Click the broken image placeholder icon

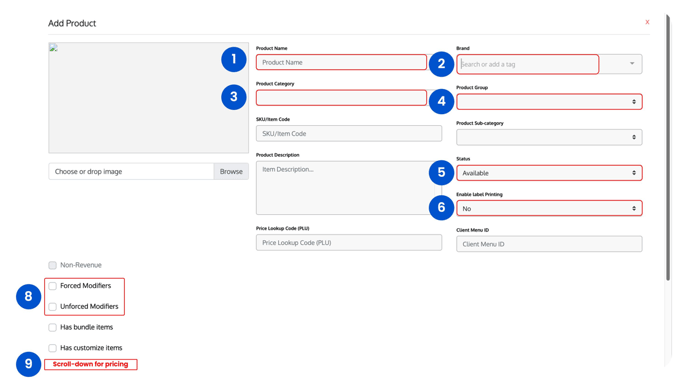point(54,48)
